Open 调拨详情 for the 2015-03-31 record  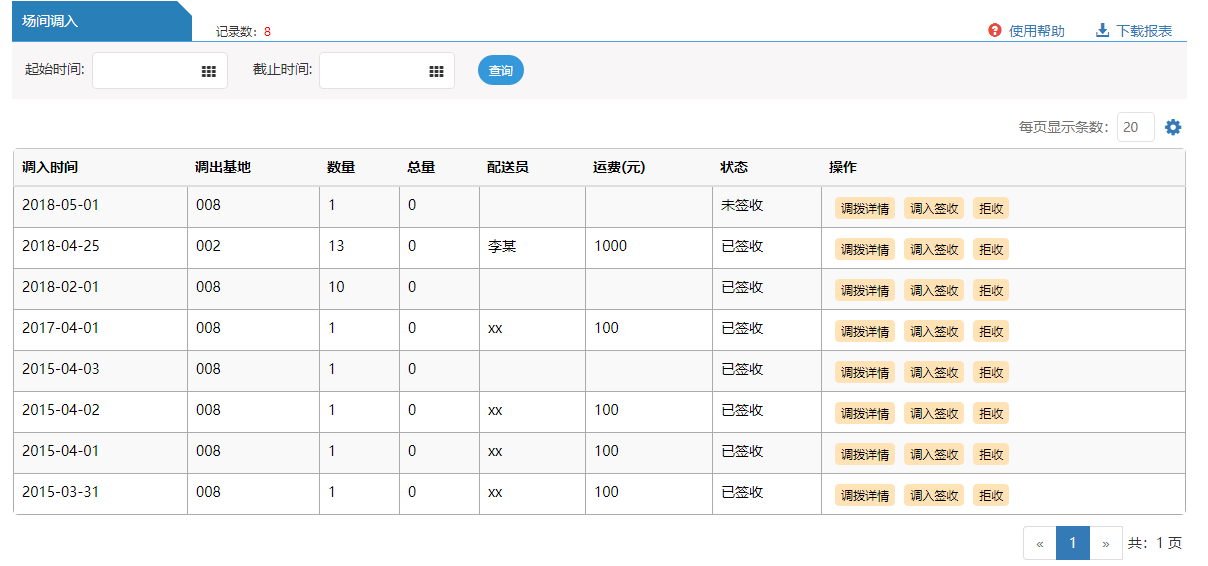click(x=865, y=495)
